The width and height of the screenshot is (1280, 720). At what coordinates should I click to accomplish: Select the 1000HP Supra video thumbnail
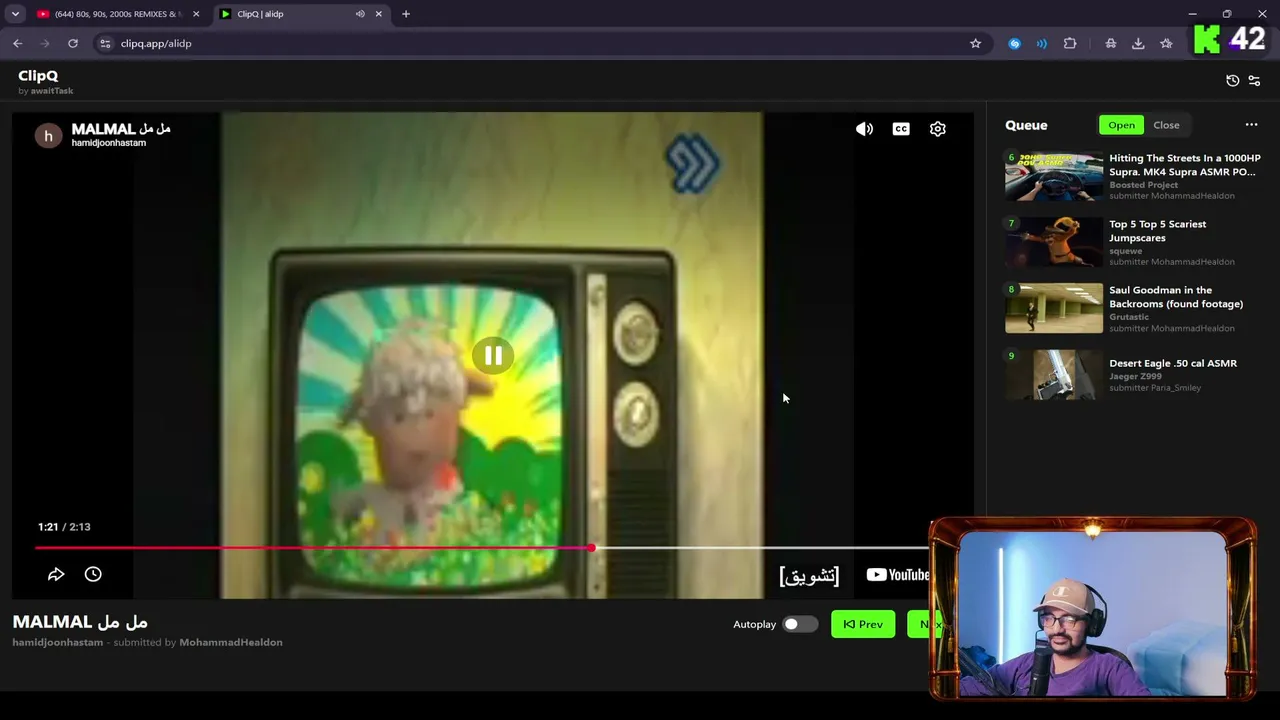tap(1054, 176)
